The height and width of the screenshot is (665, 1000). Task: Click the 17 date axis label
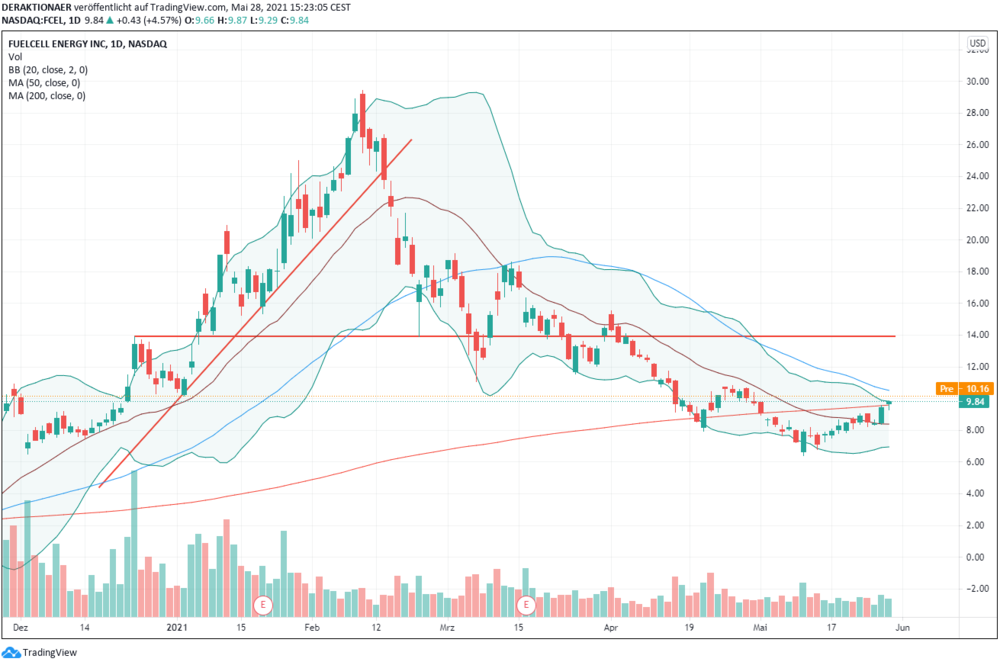pyautogui.click(x=831, y=627)
